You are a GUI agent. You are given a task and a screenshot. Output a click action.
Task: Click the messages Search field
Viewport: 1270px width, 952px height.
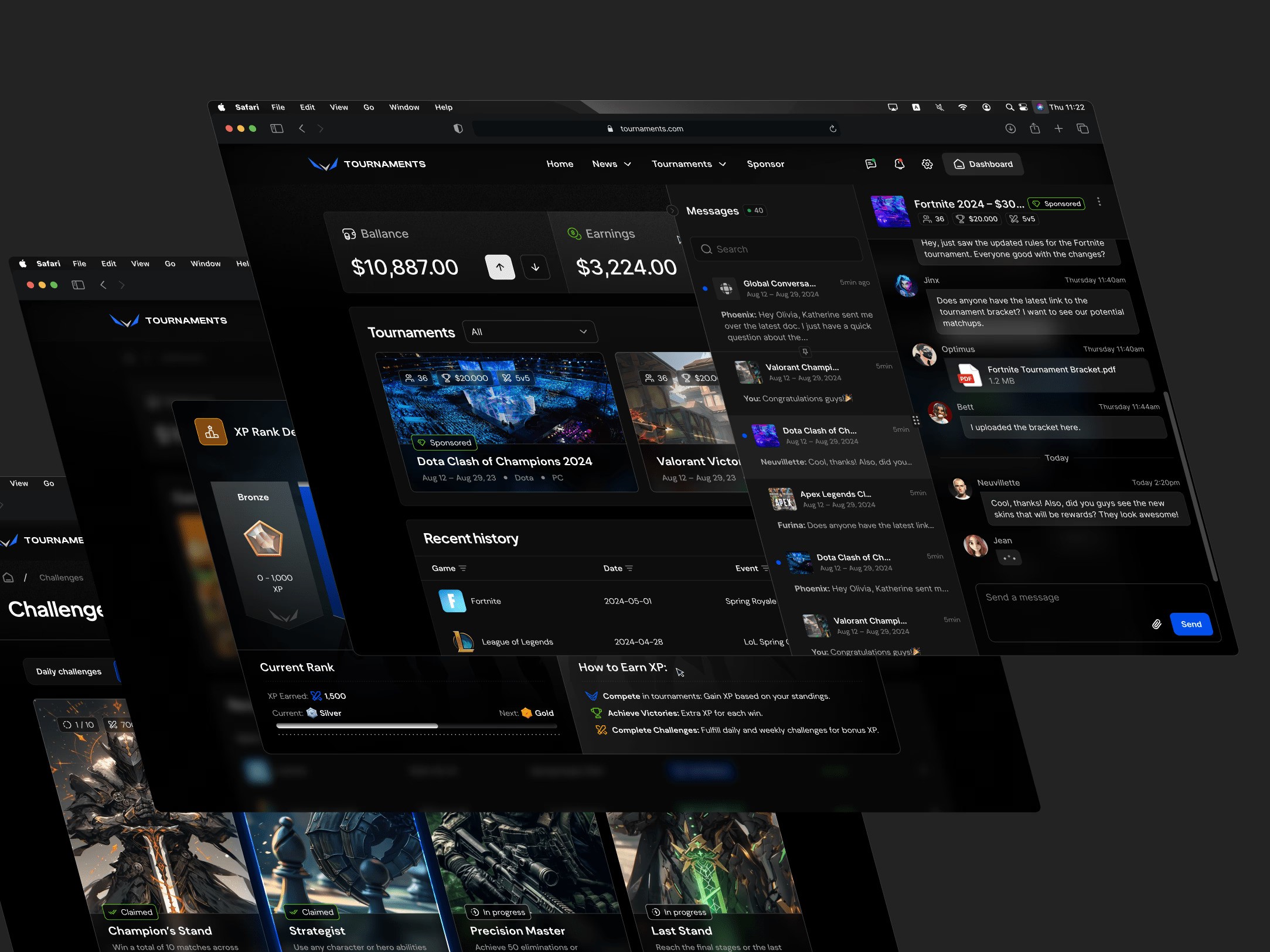[777, 249]
